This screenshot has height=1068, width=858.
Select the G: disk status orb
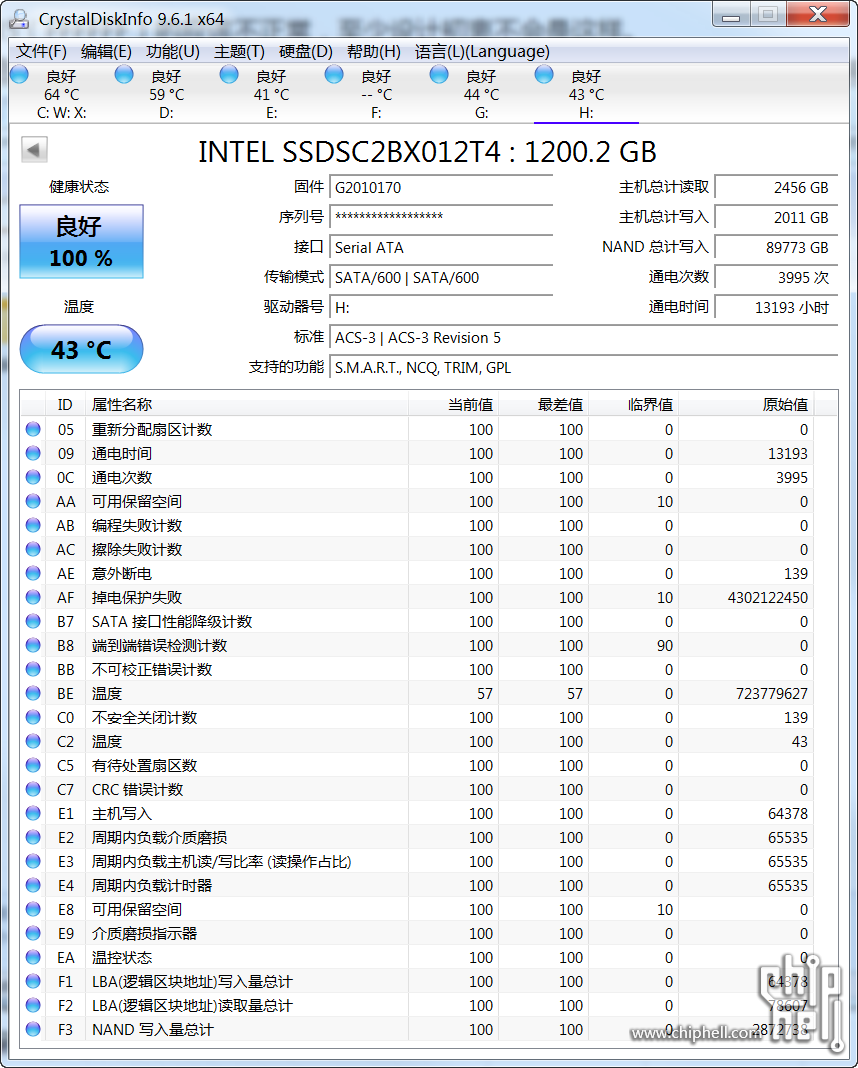(439, 74)
